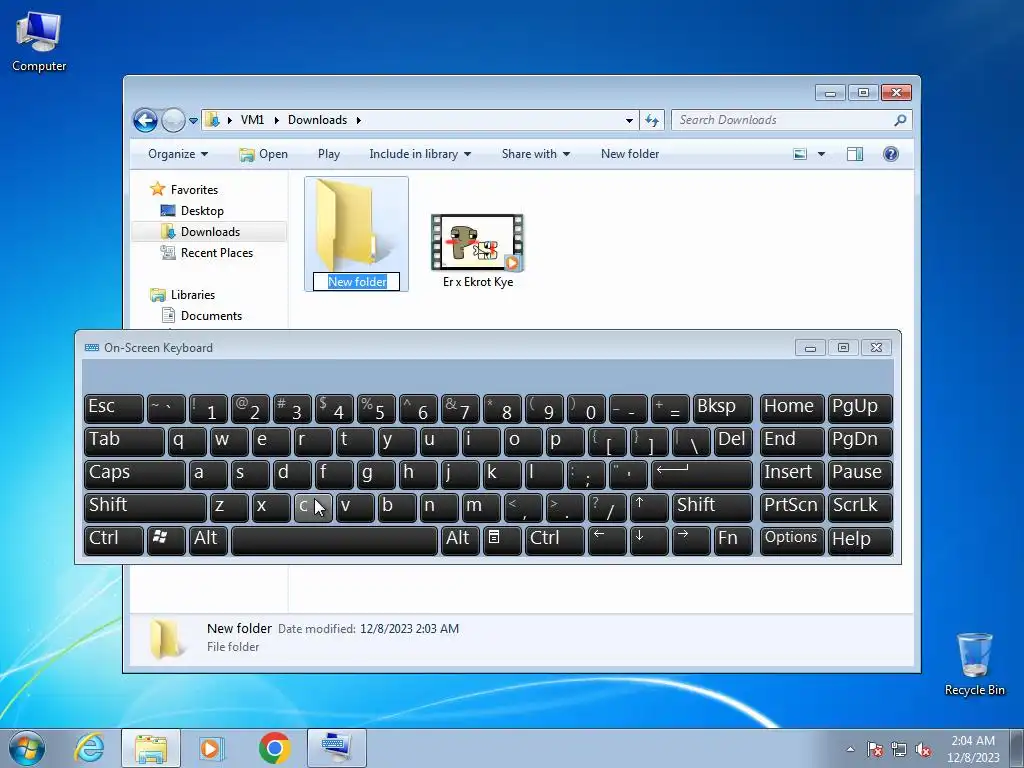Click the up arrow key on keyboard
Image resolution: width=1024 pixels, height=768 pixels.
(x=649, y=507)
